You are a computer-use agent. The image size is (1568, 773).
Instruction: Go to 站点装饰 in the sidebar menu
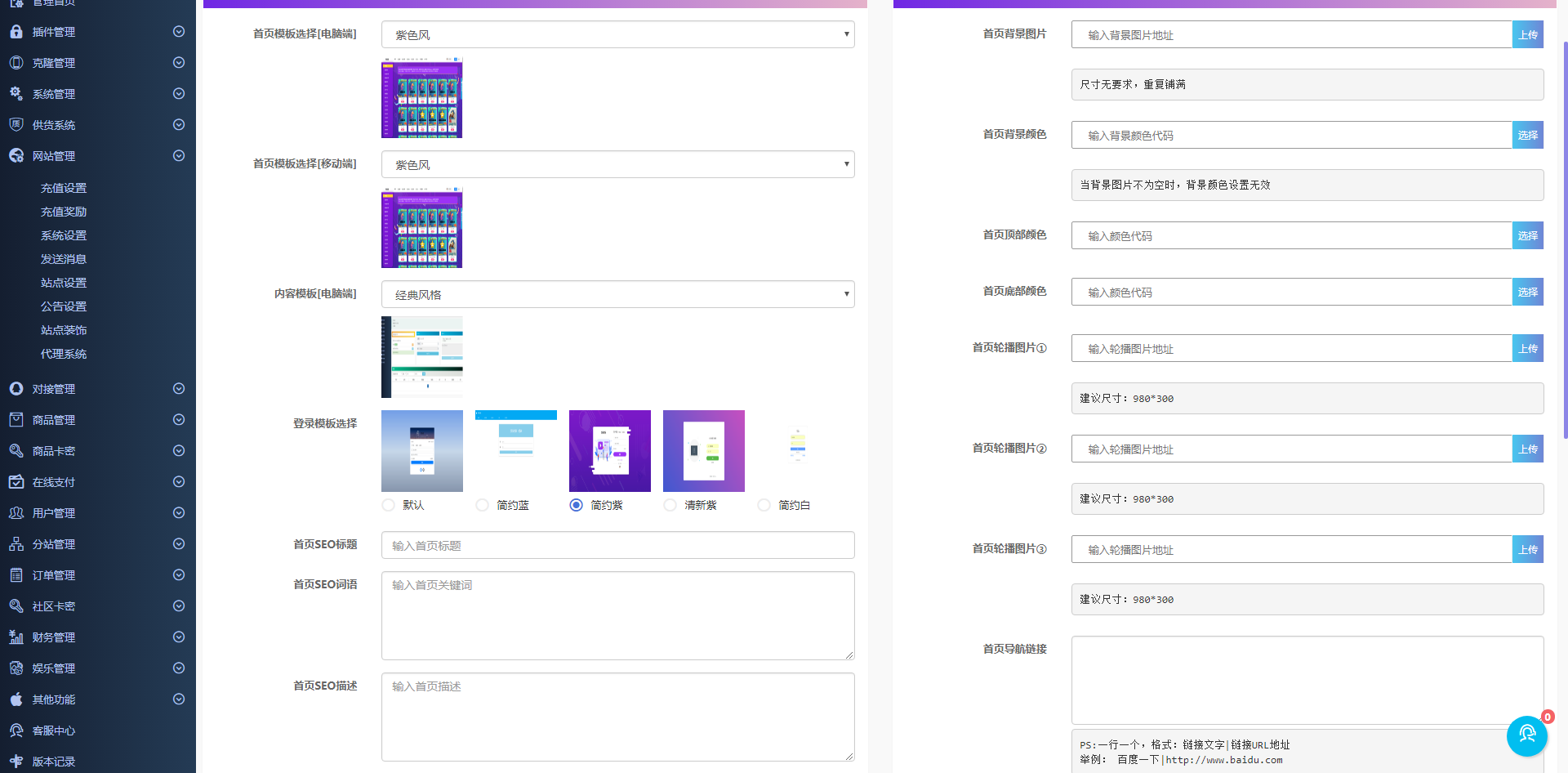coord(64,329)
